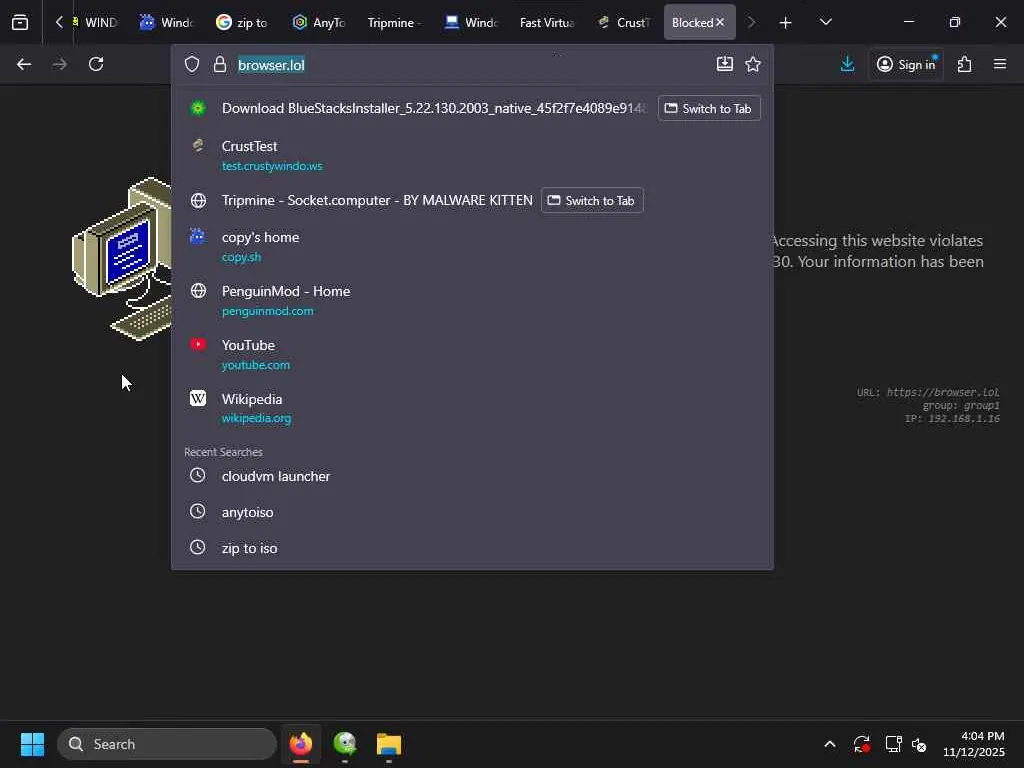The height and width of the screenshot is (768, 1024).
Task: Open test.crustywindo.ws link
Action: coord(272,166)
